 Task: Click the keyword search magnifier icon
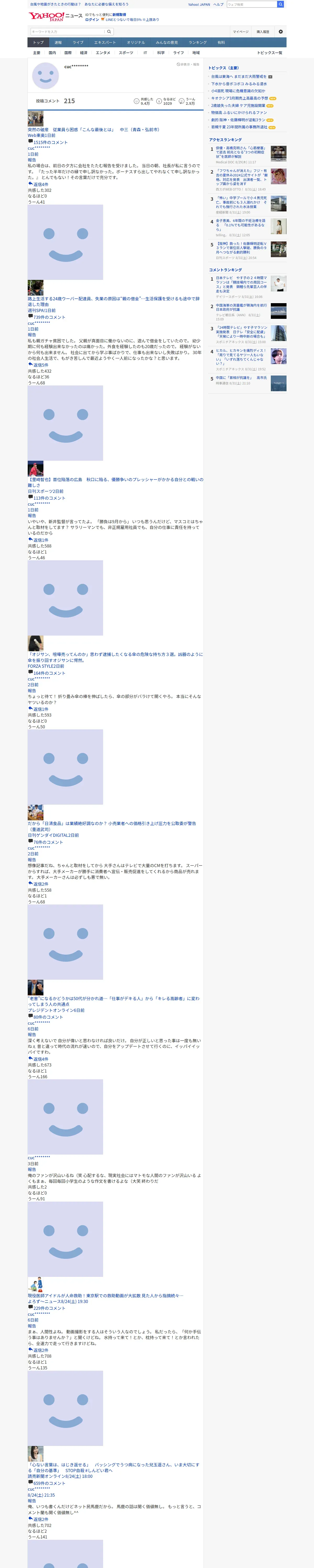109,32
